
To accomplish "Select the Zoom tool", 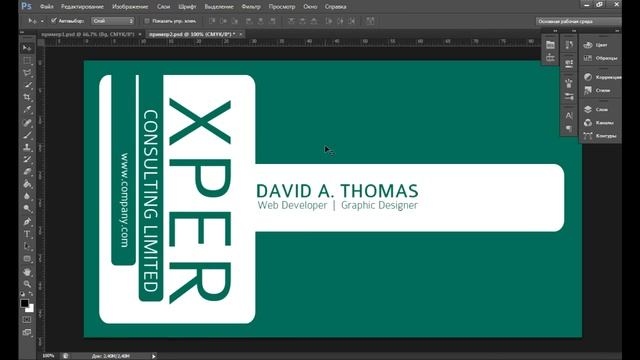I will [27, 284].
